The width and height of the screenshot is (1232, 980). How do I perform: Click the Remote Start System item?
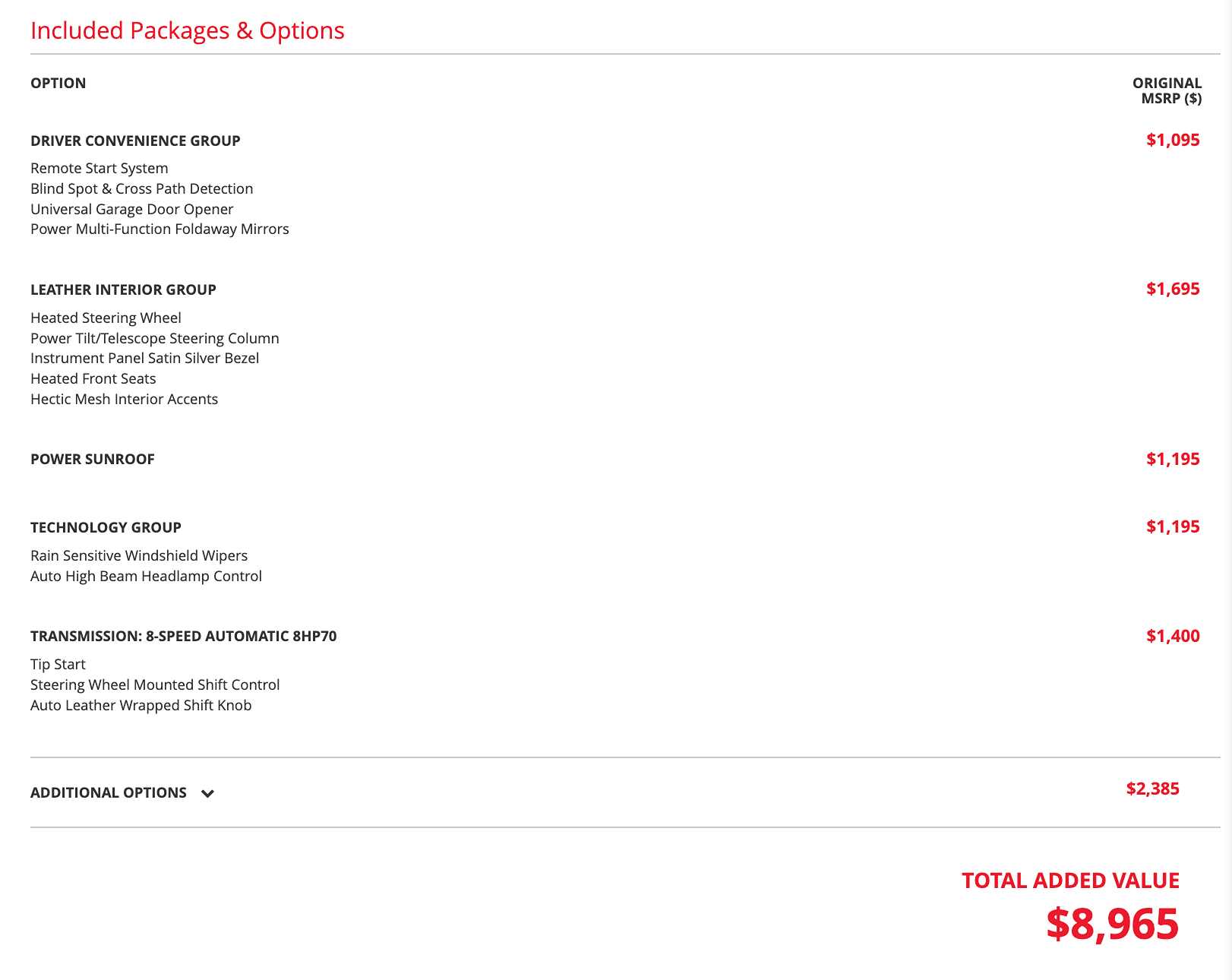click(x=100, y=169)
